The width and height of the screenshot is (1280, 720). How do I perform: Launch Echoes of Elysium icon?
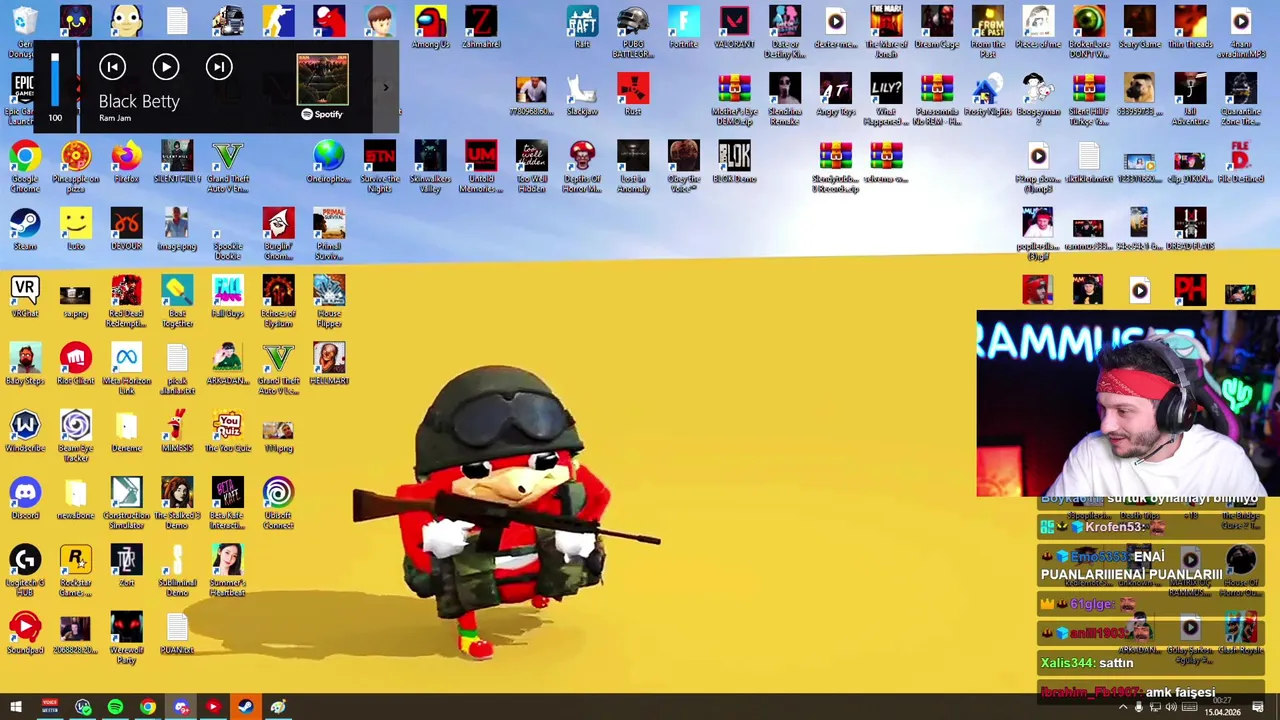tap(278, 302)
